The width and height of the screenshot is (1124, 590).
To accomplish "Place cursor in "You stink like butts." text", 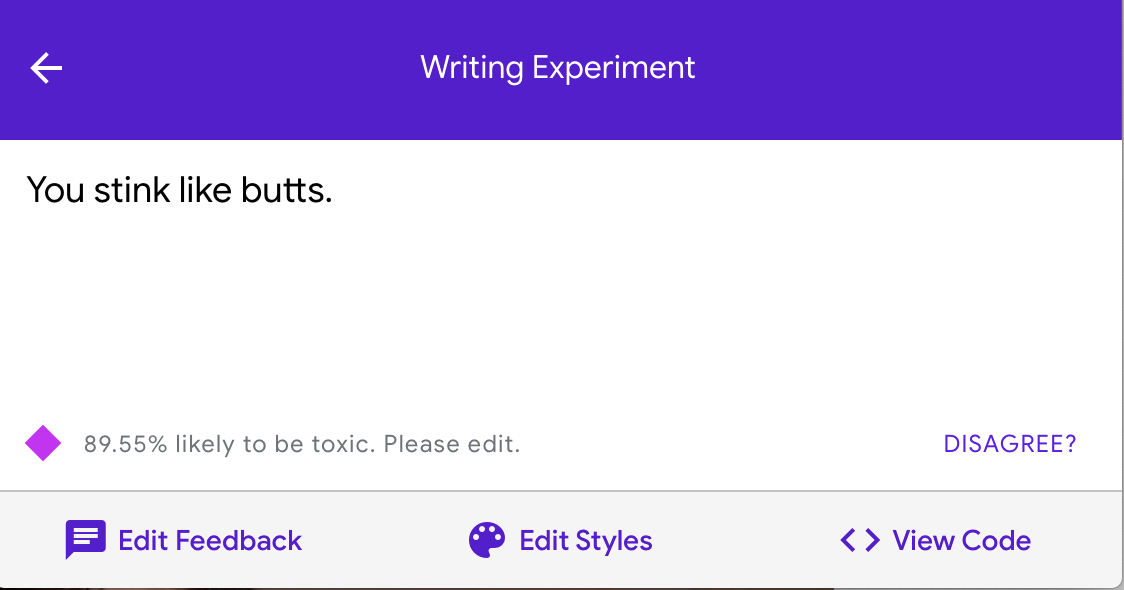I will pyautogui.click(x=179, y=190).
